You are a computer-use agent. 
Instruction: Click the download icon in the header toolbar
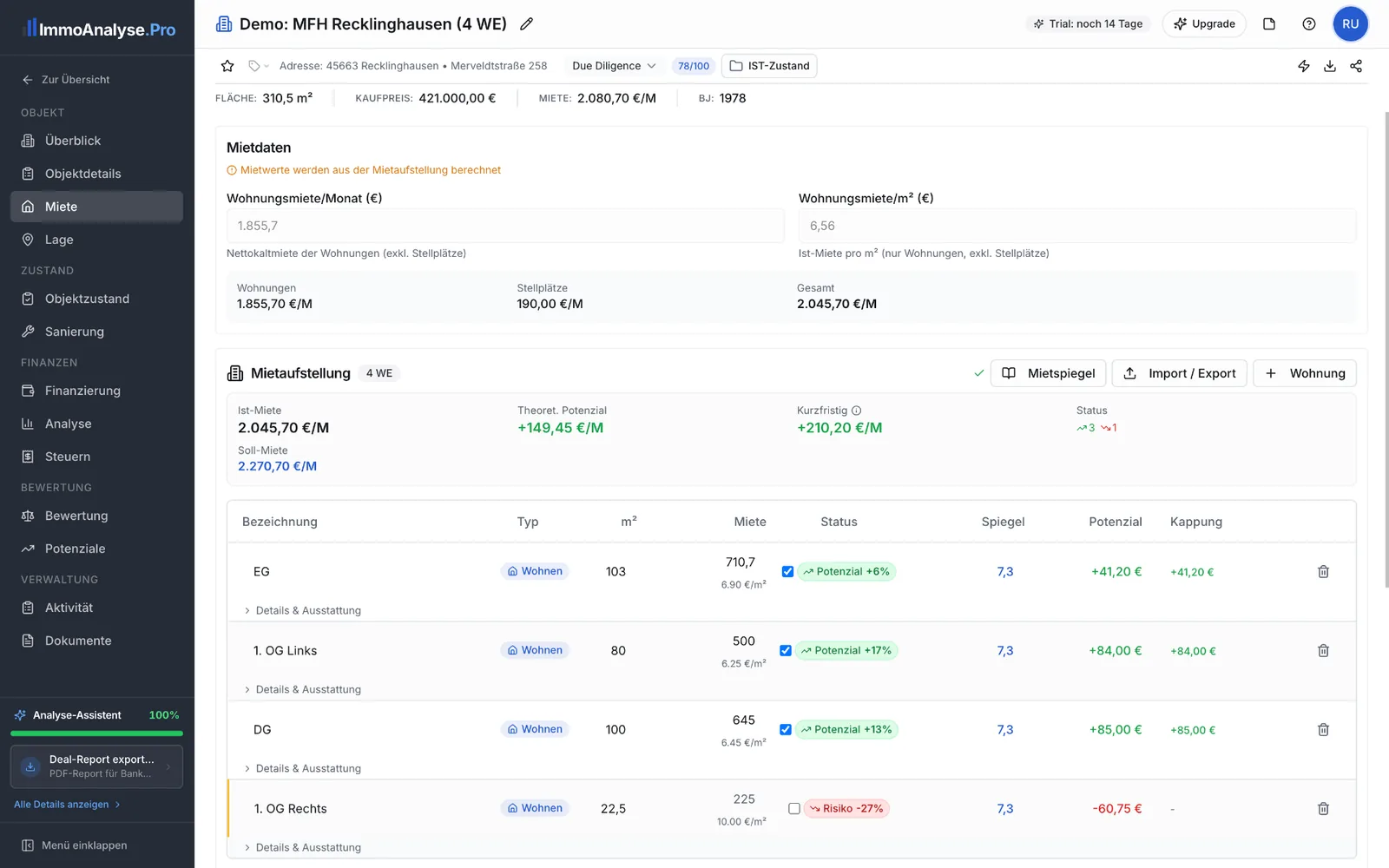[x=1329, y=66]
